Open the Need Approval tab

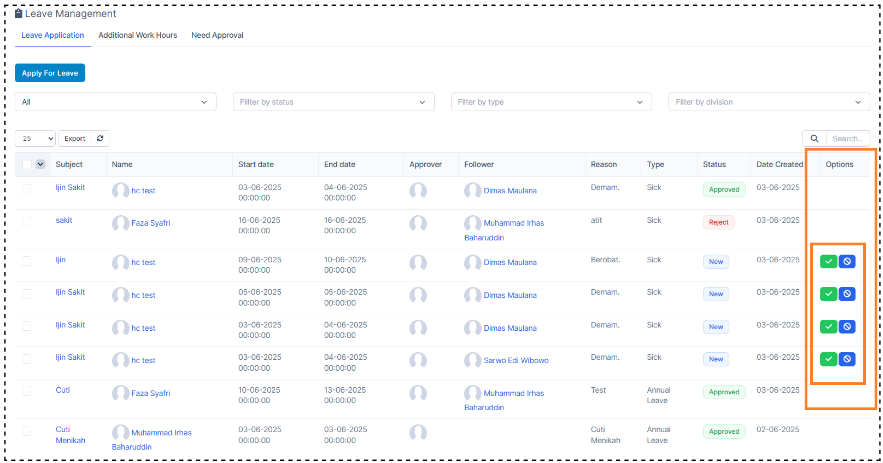pos(217,35)
